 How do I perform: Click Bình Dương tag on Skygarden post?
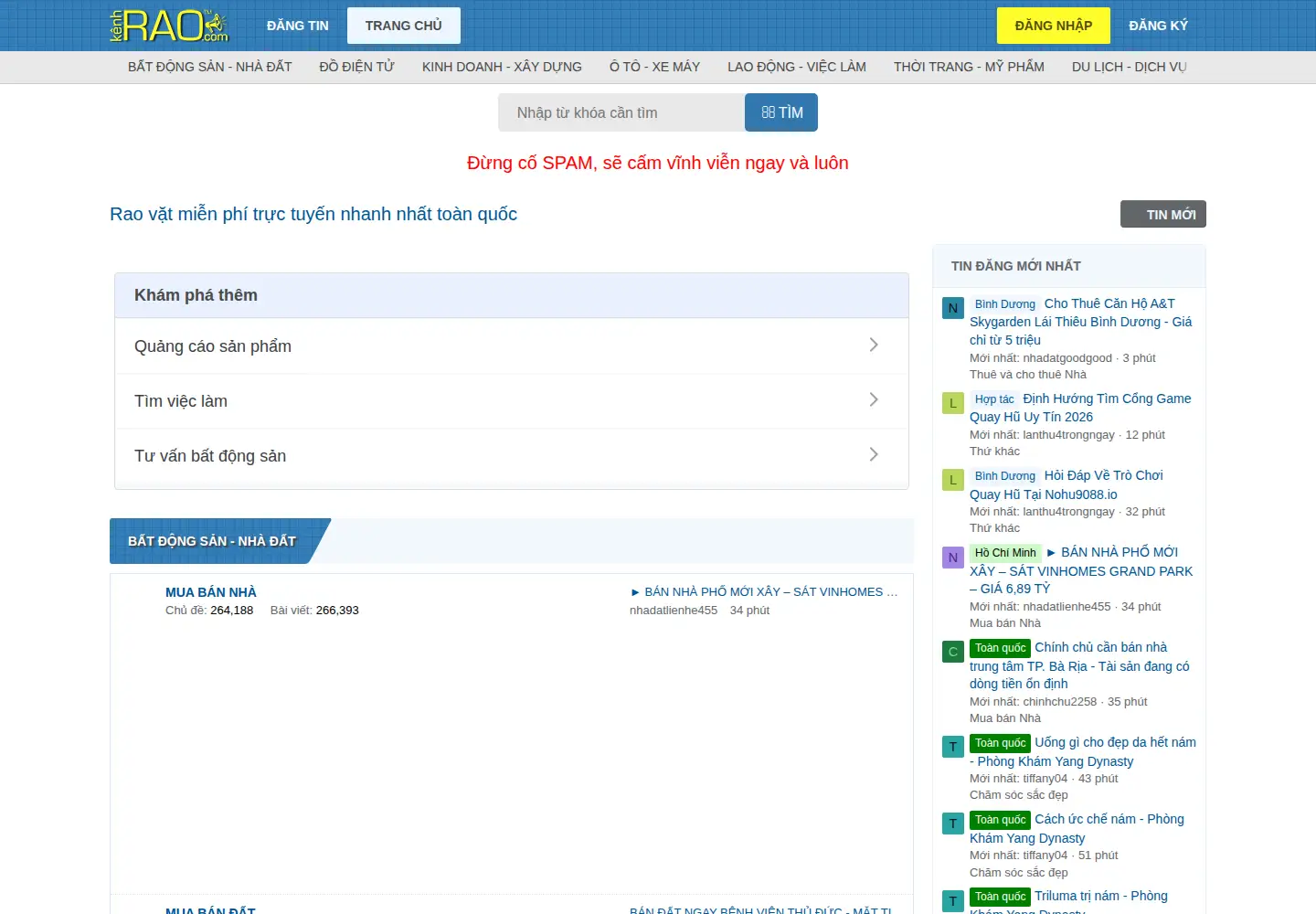tap(1005, 304)
